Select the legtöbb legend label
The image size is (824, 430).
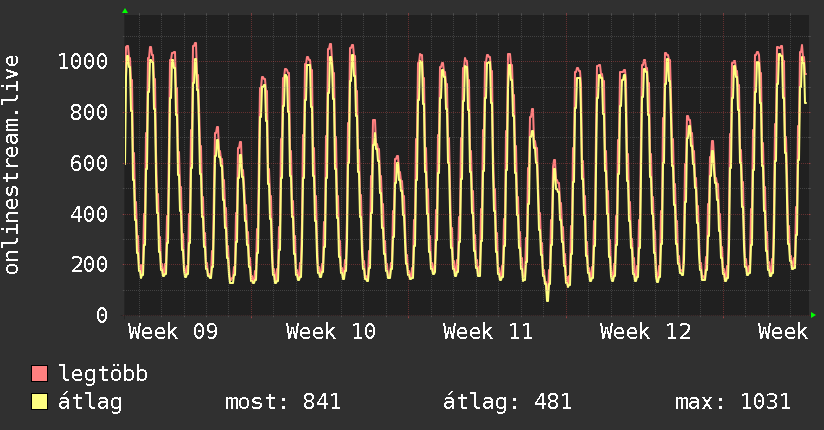(x=104, y=374)
